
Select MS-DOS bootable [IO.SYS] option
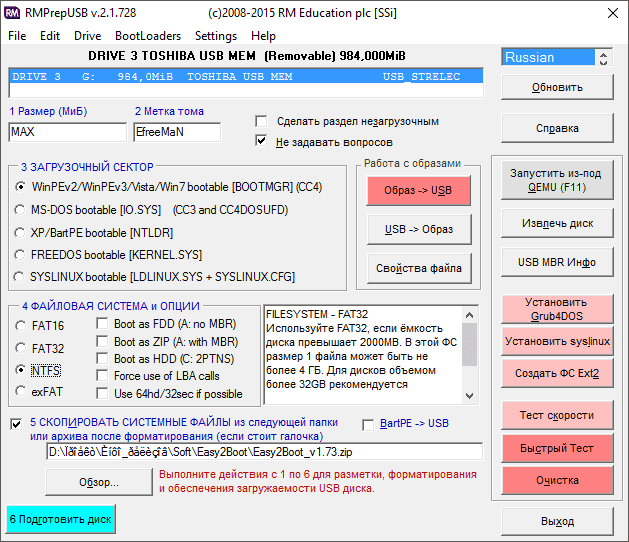click(x=21, y=210)
